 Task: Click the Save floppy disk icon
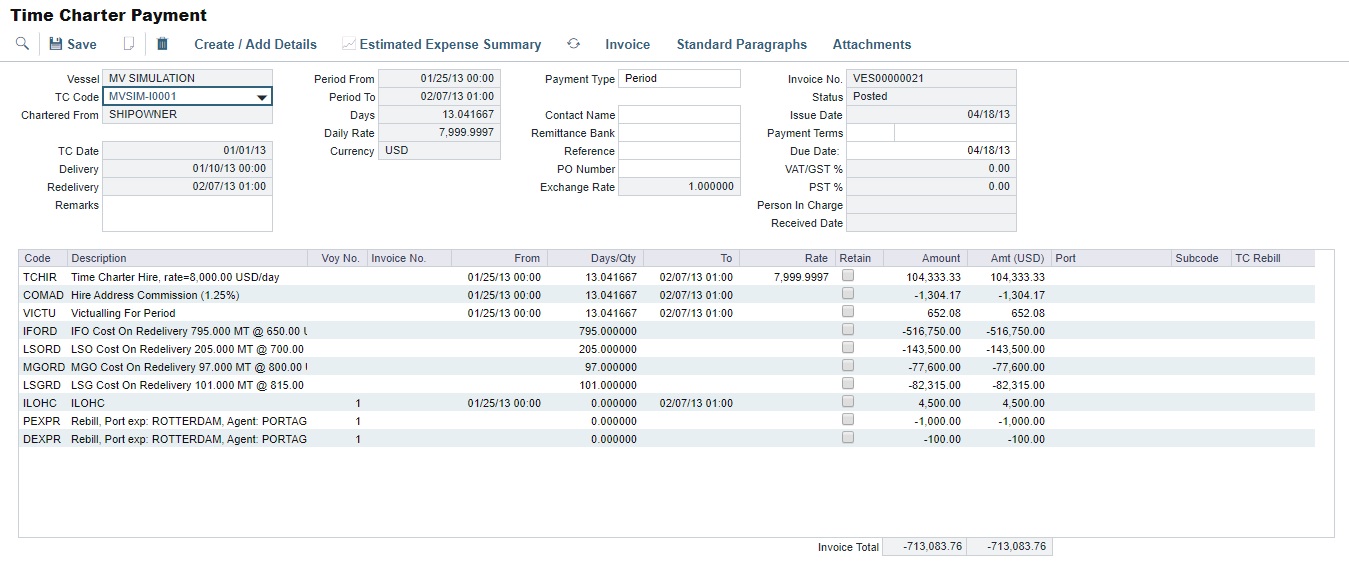point(57,44)
